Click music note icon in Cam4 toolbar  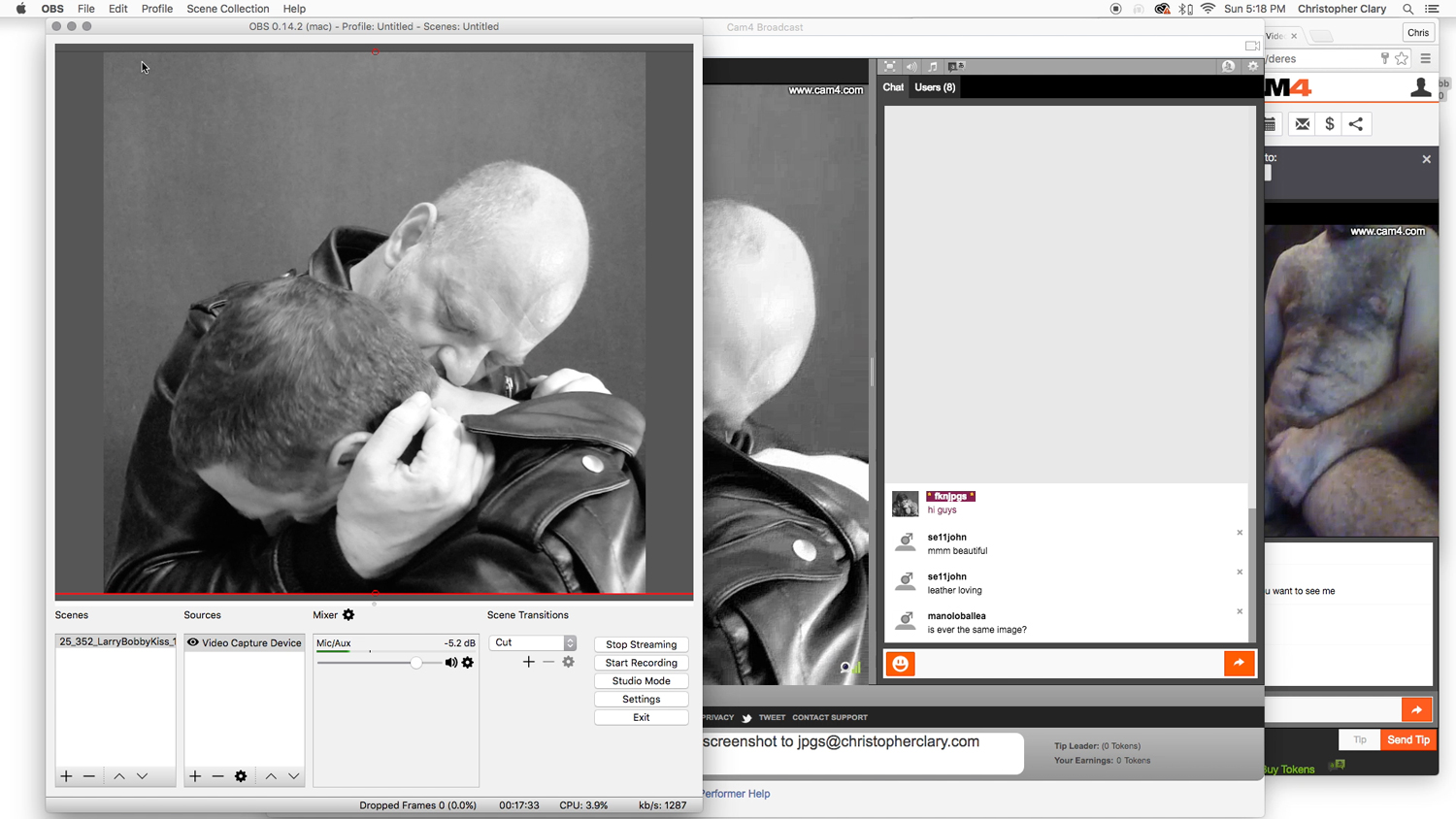click(933, 66)
